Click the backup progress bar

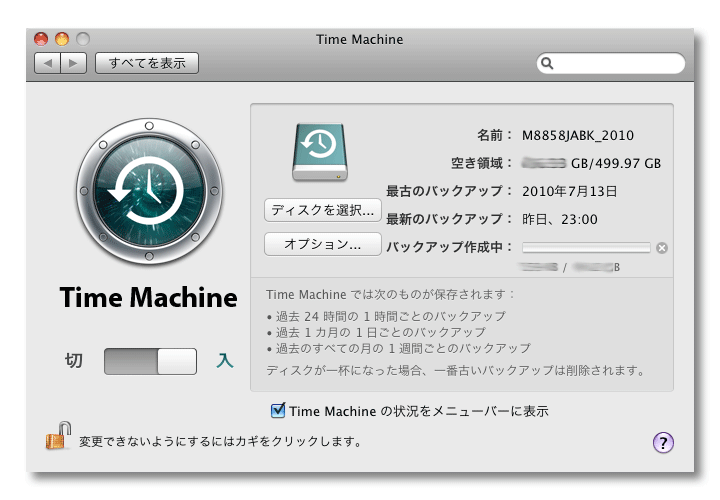(x=586, y=248)
